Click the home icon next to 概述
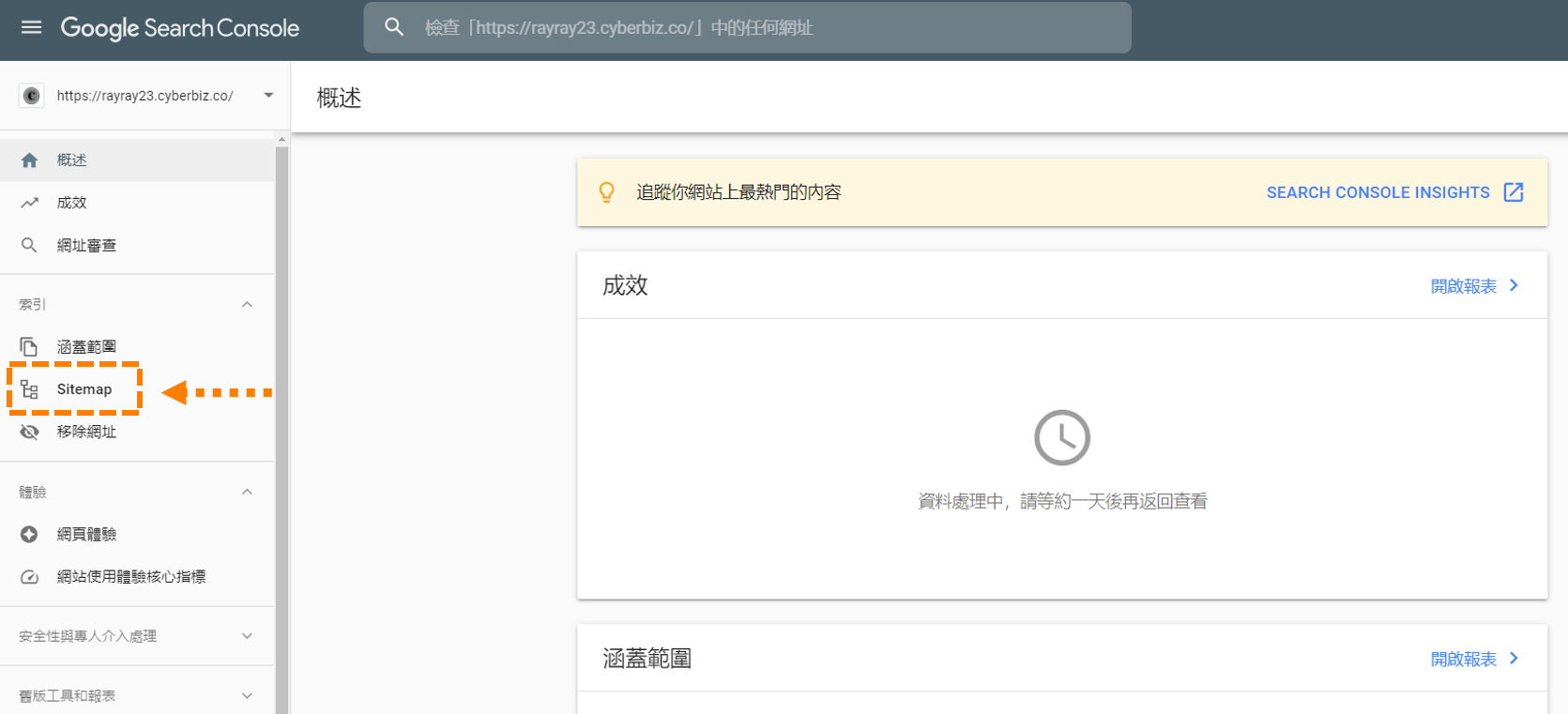 point(29,160)
